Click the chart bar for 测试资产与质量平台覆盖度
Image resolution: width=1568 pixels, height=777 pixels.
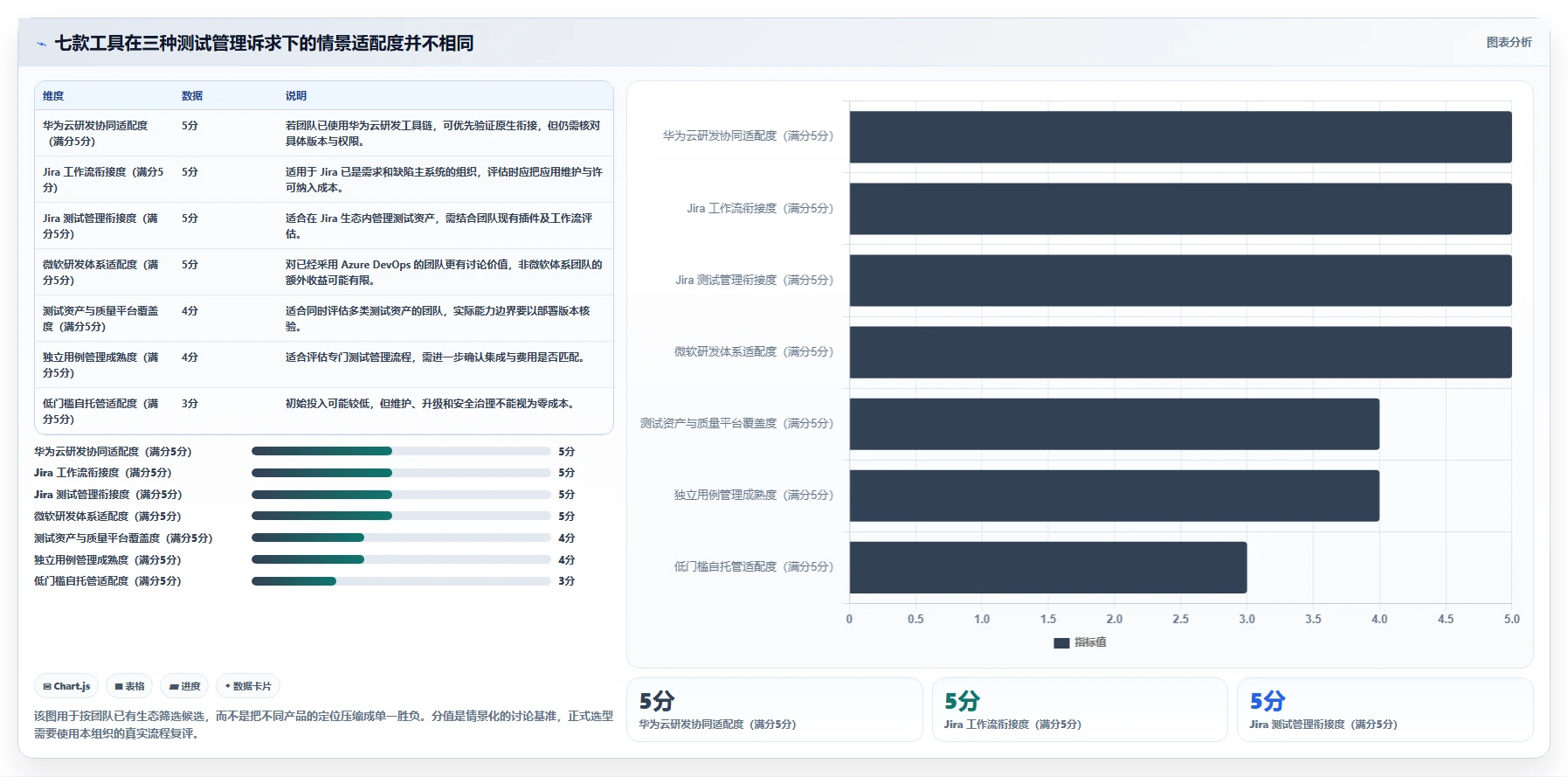(x=1115, y=424)
